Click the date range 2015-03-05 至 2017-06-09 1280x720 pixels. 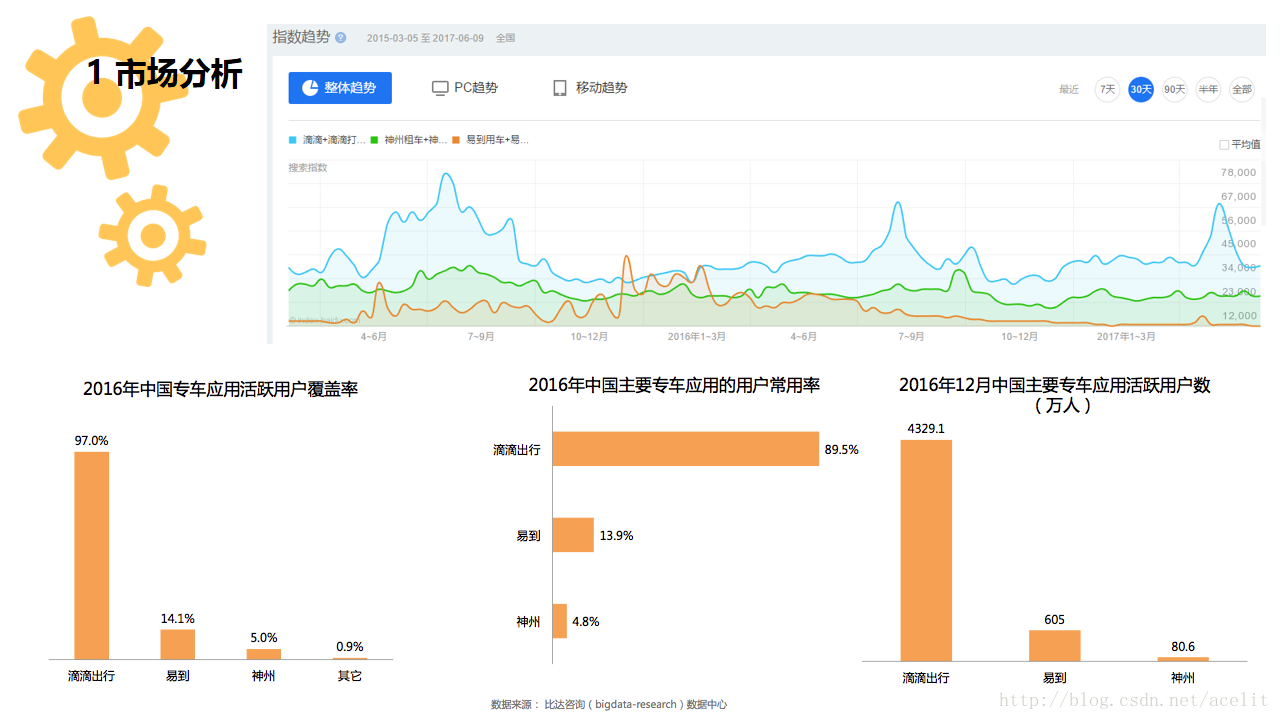(425, 38)
